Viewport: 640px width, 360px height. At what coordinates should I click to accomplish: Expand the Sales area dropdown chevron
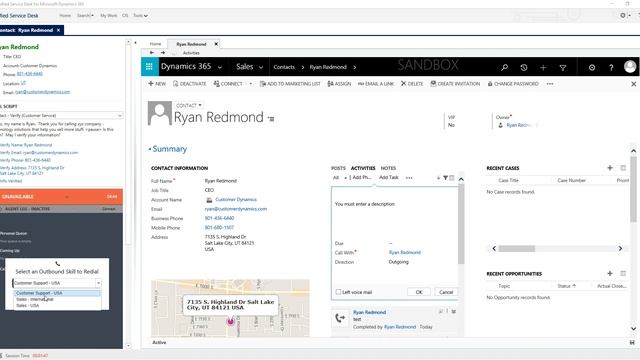pos(261,67)
